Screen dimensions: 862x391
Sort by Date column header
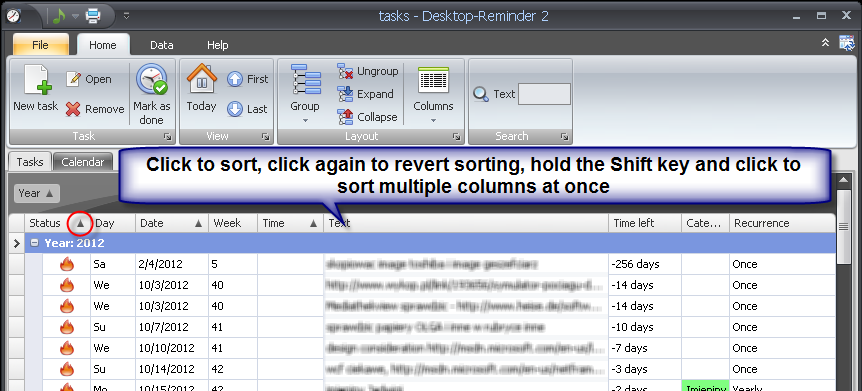[x=172, y=223]
